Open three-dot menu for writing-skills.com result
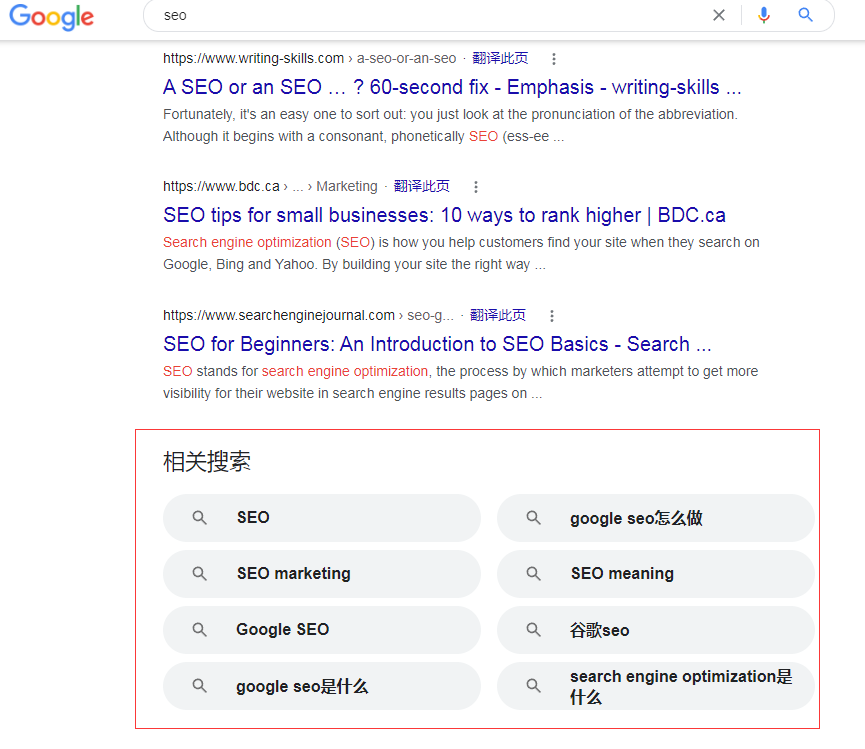 [x=554, y=58]
